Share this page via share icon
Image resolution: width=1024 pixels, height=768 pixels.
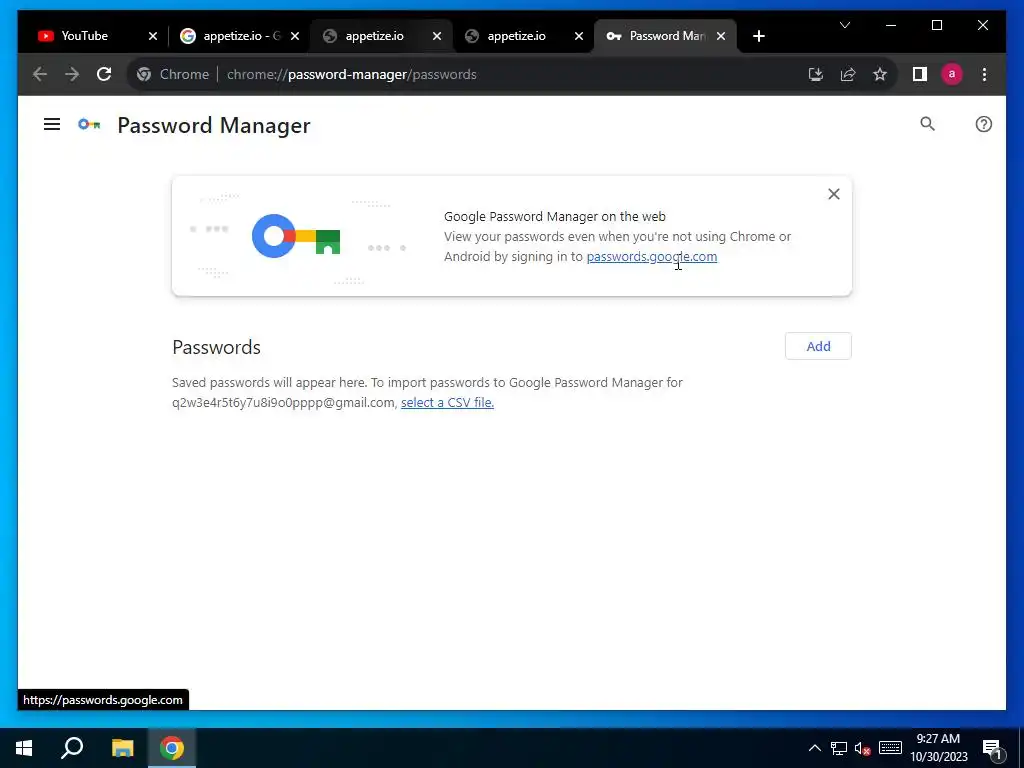point(848,74)
